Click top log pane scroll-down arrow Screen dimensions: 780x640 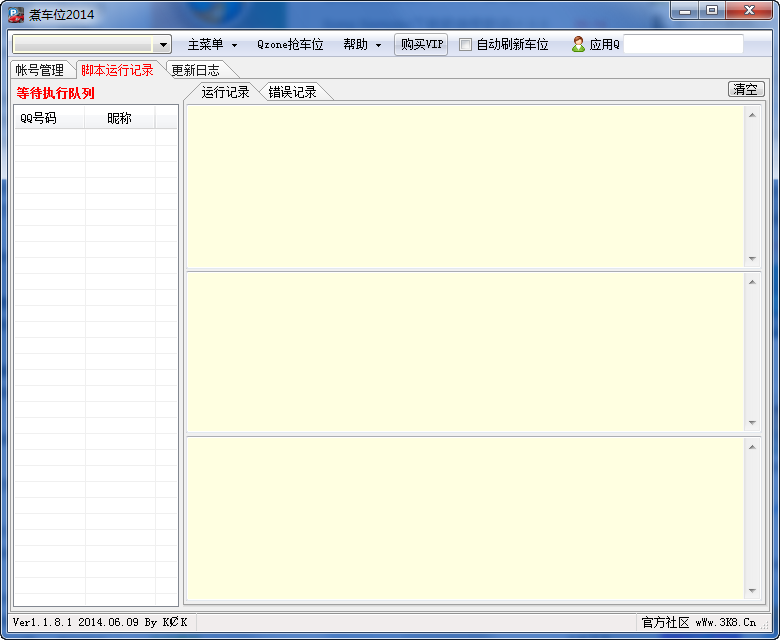[x=752, y=259]
